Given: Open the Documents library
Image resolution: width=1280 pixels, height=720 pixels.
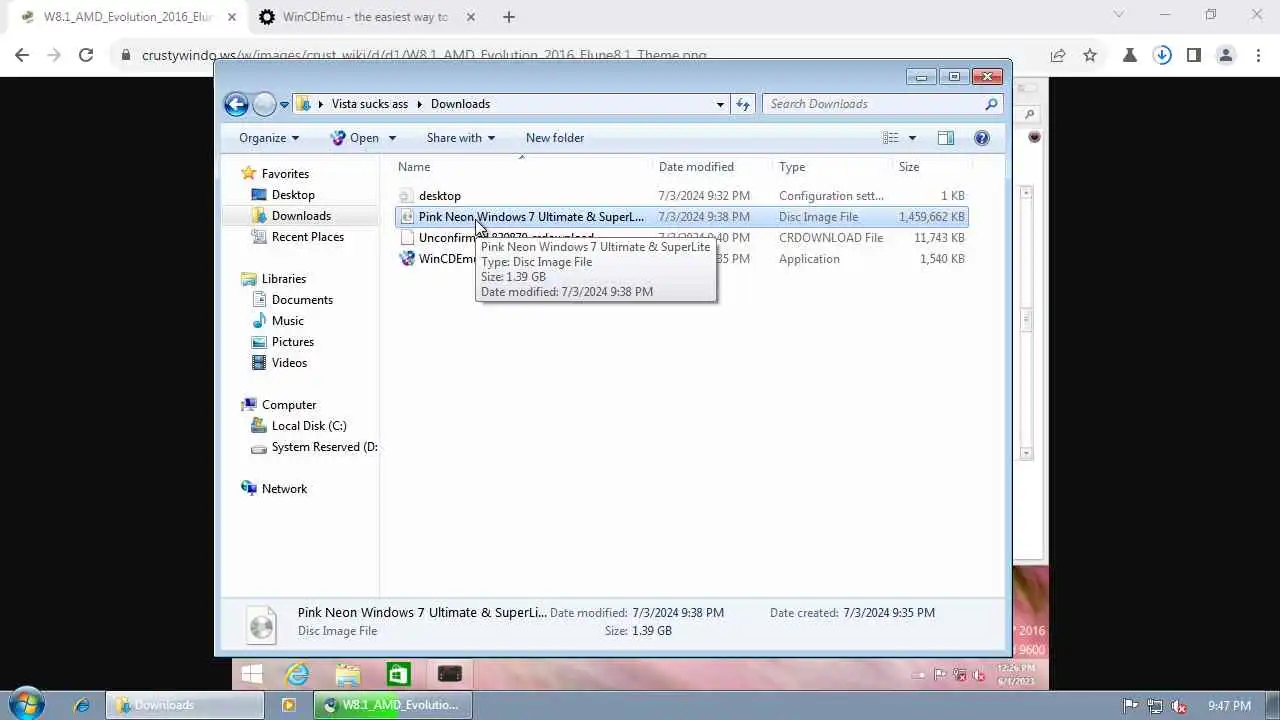Looking at the screenshot, I should tap(302, 300).
